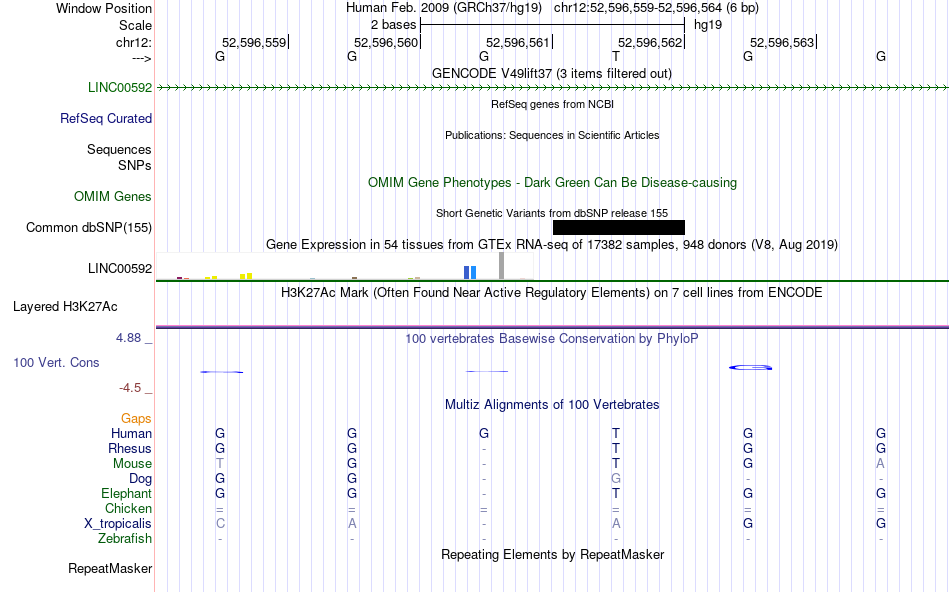This screenshot has width=950, height=592.
Task: Open the 100 Vert. Cons track label
Action: tap(56, 362)
